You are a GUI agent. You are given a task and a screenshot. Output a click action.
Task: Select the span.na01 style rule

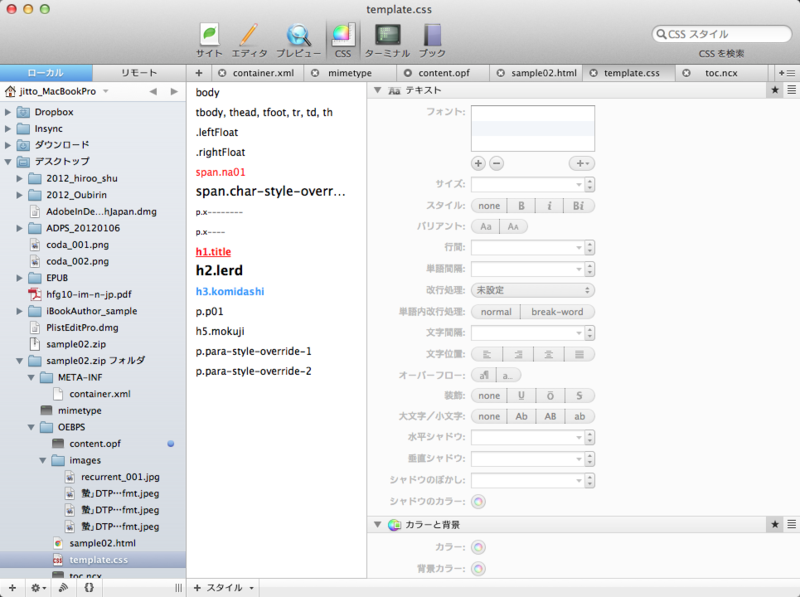[x=220, y=172]
